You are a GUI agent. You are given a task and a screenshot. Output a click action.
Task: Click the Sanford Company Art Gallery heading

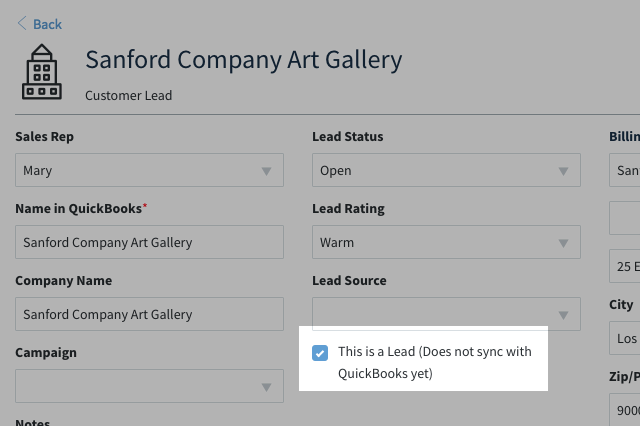(244, 60)
